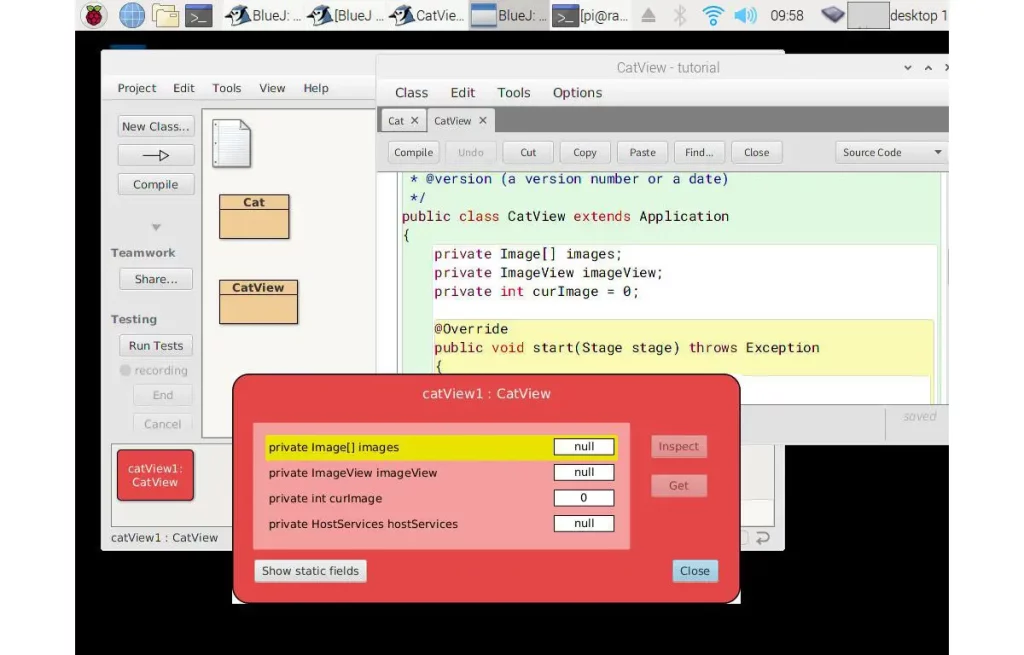
Task: Select the private ImageView imageView field row
Action: click(x=441, y=473)
